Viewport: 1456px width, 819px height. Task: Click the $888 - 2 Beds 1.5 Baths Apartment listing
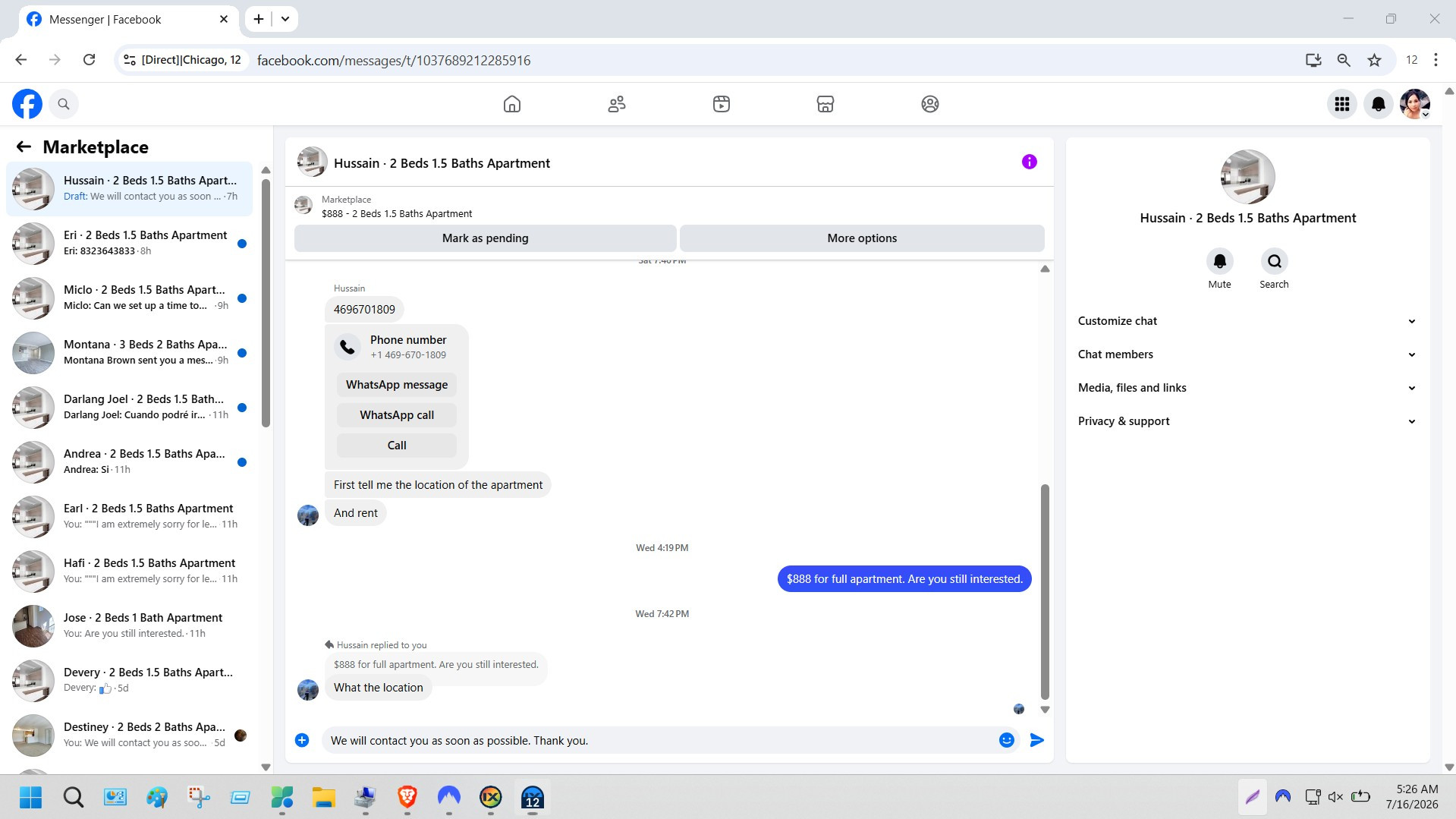(x=397, y=214)
